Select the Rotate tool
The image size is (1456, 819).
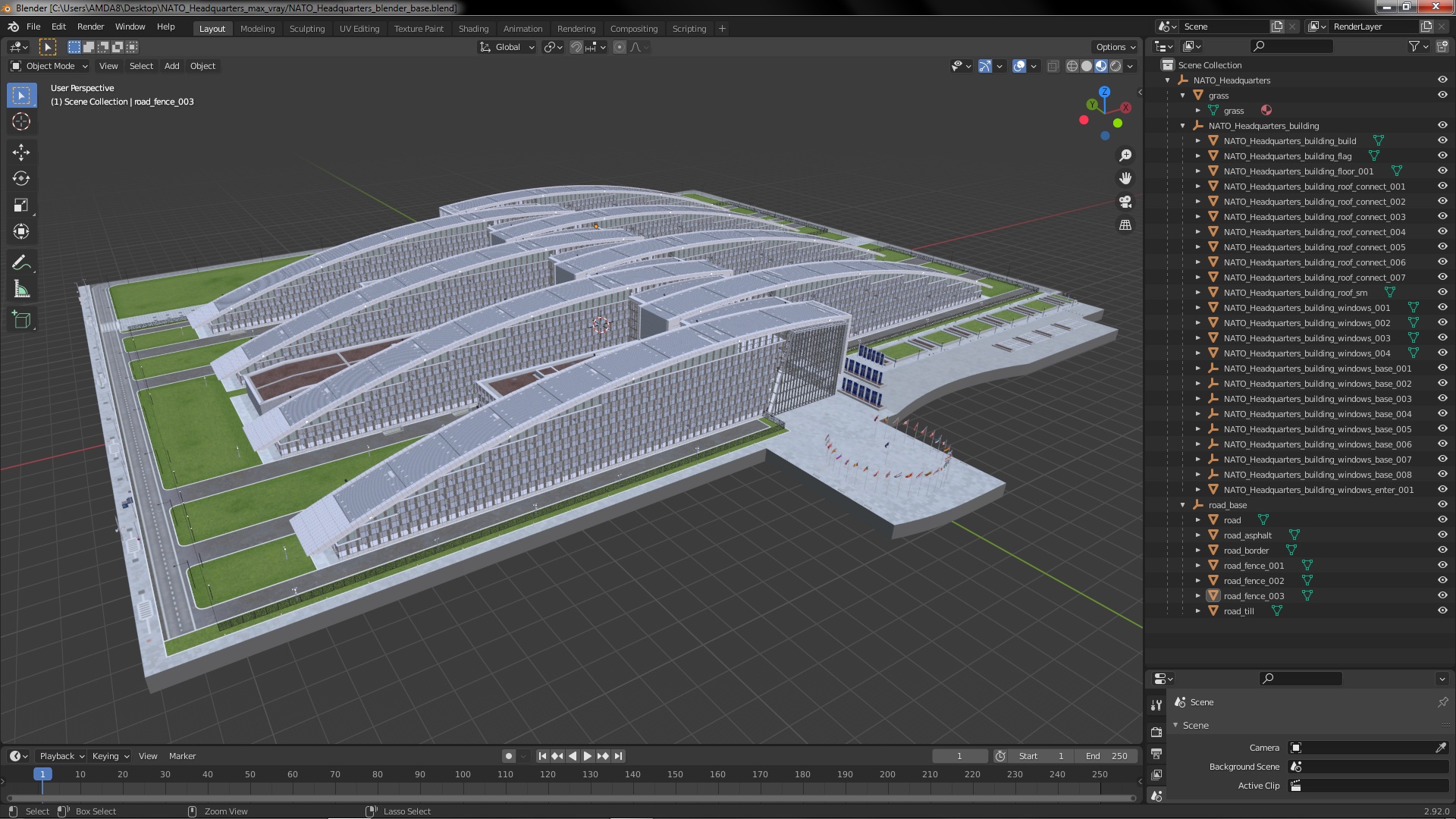point(21,179)
